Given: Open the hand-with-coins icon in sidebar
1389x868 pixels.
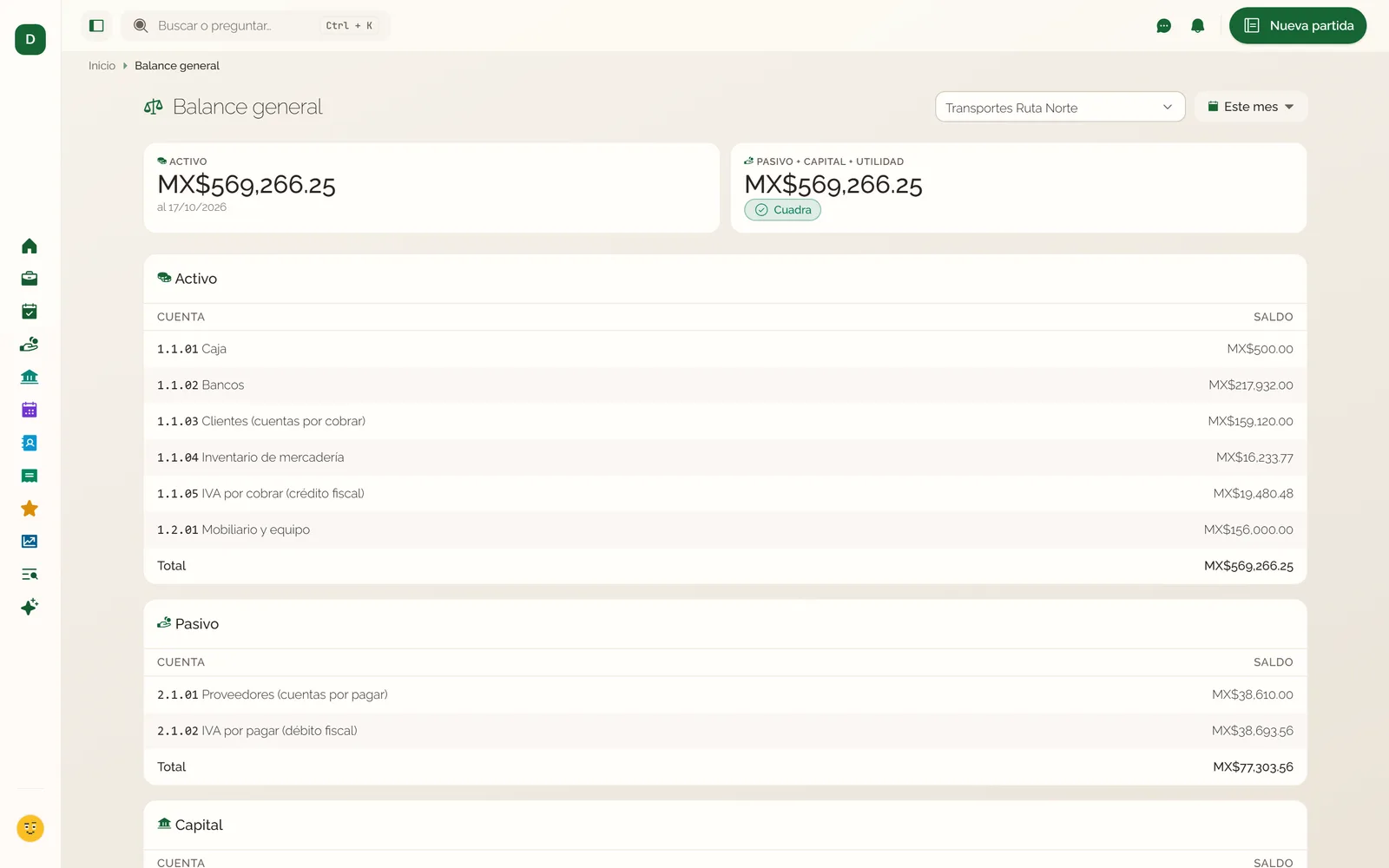Looking at the screenshot, I should point(30,345).
